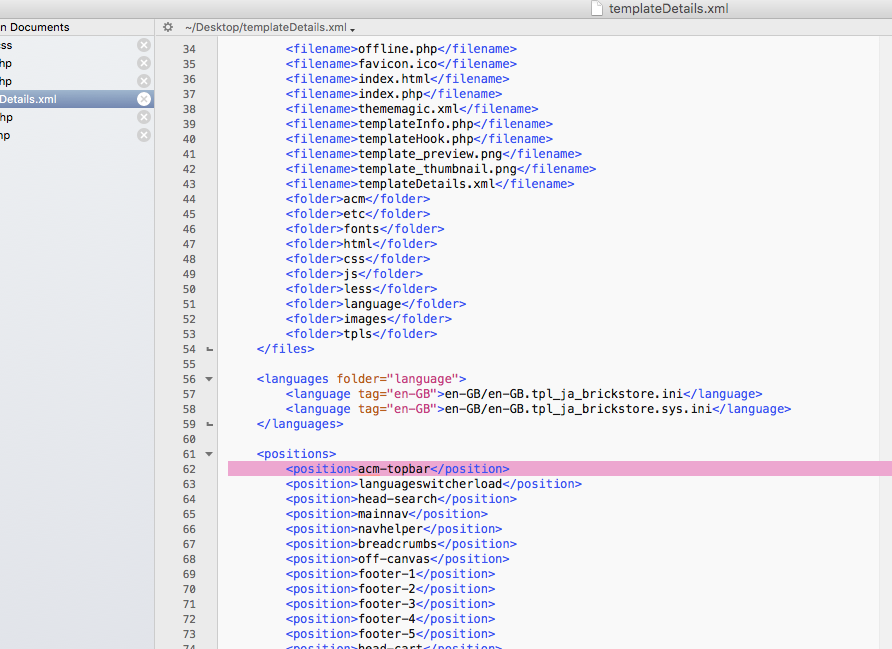Close the first document in the sidebar list
Screen dimensions: 892x649
[x=144, y=45]
